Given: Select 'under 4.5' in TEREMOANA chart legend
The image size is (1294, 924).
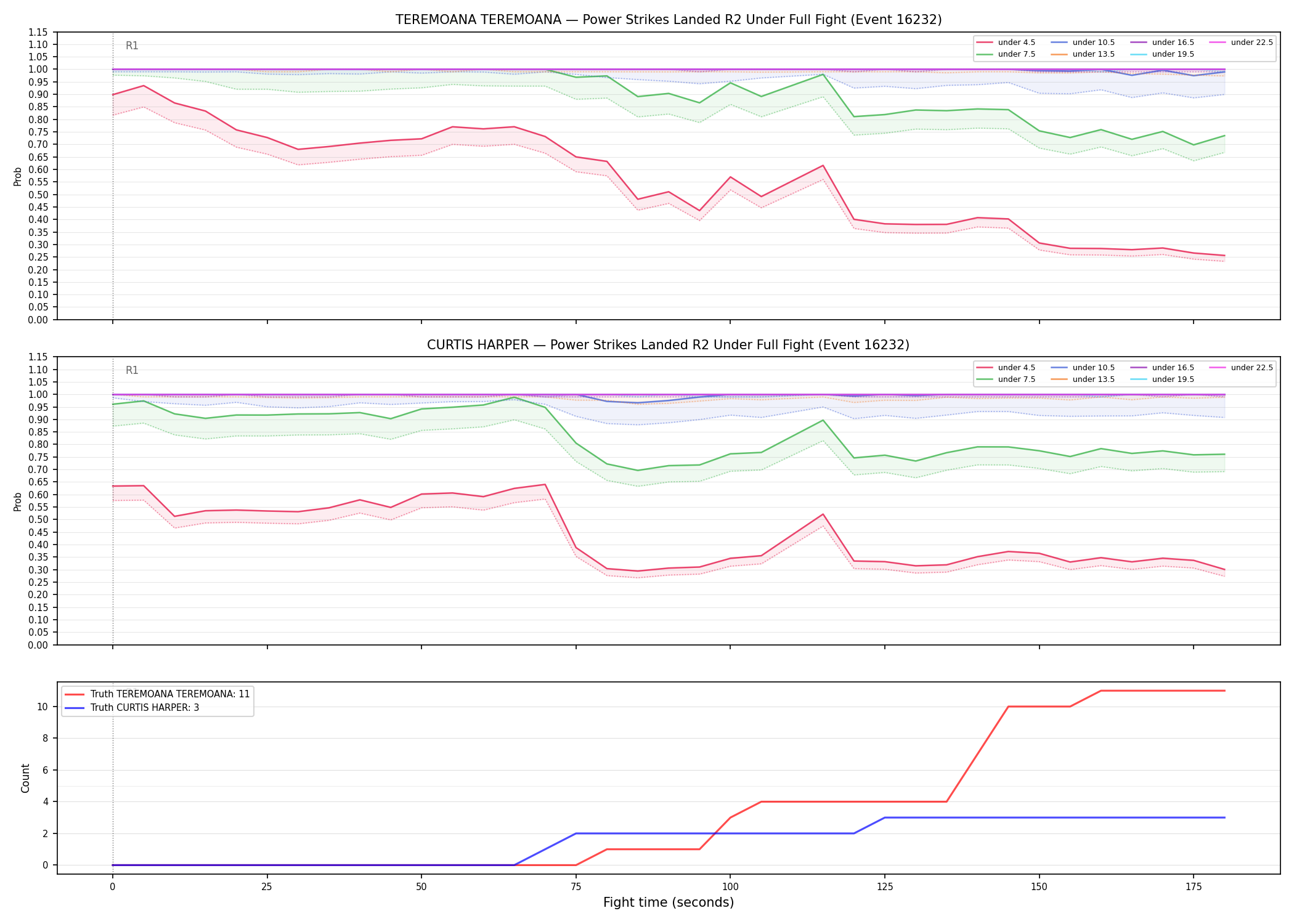Looking at the screenshot, I should click(x=1006, y=43).
